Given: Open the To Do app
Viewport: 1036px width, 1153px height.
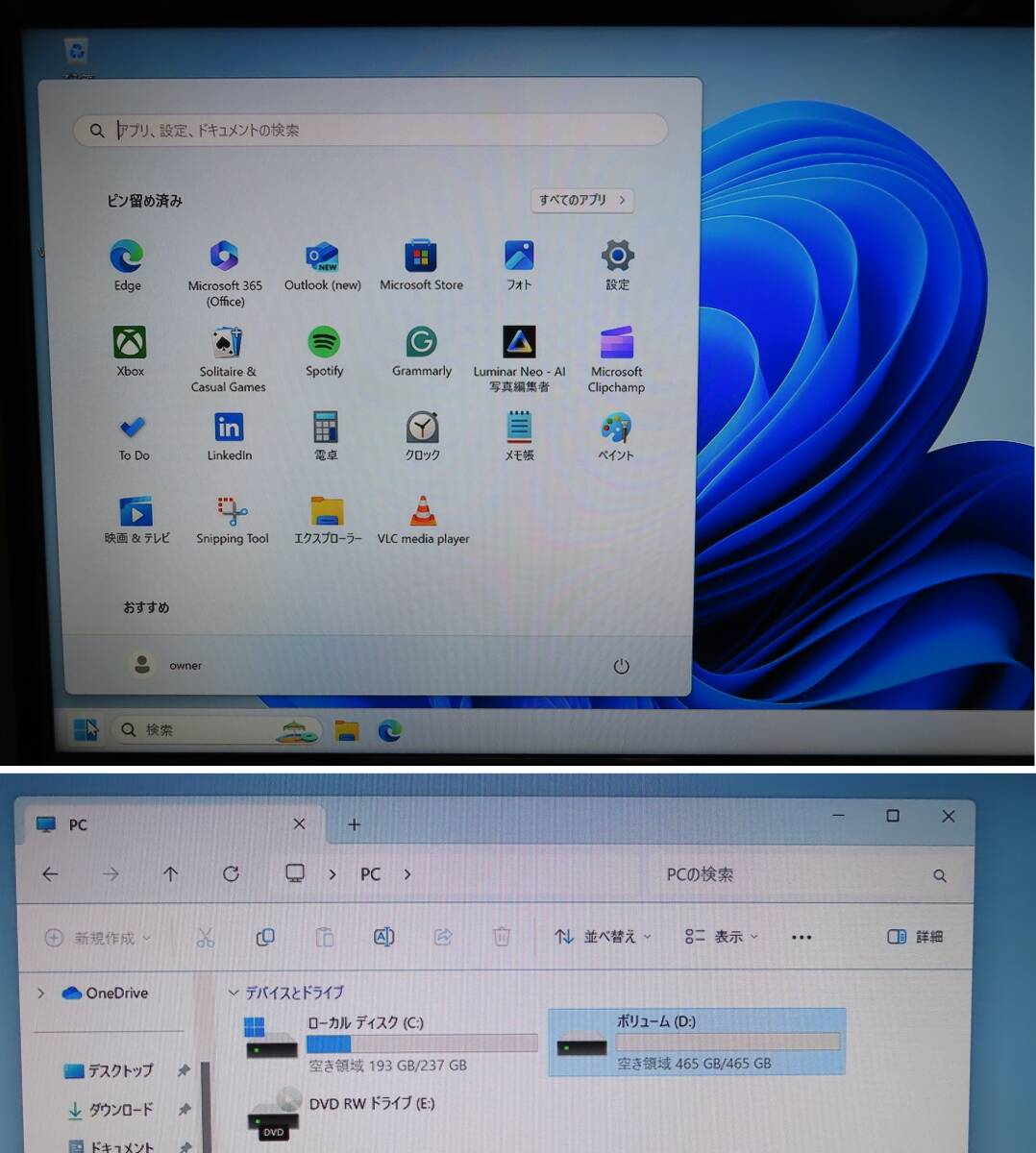Looking at the screenshot, I should (134, 437).
